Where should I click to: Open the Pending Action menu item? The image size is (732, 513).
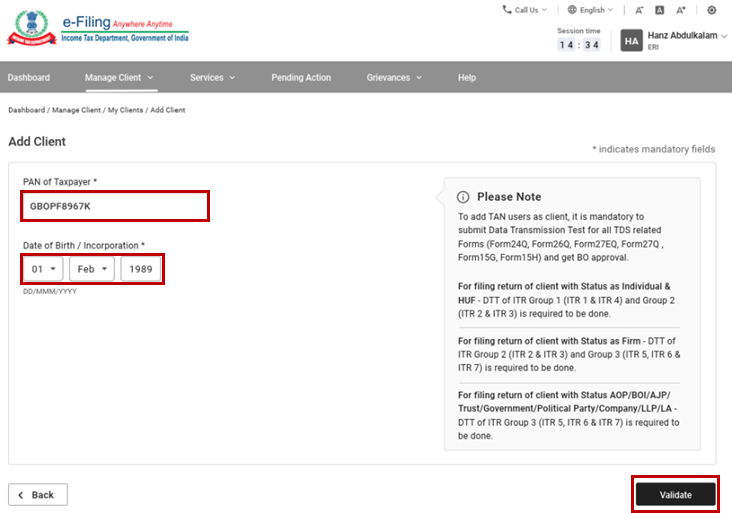[299, 77]
